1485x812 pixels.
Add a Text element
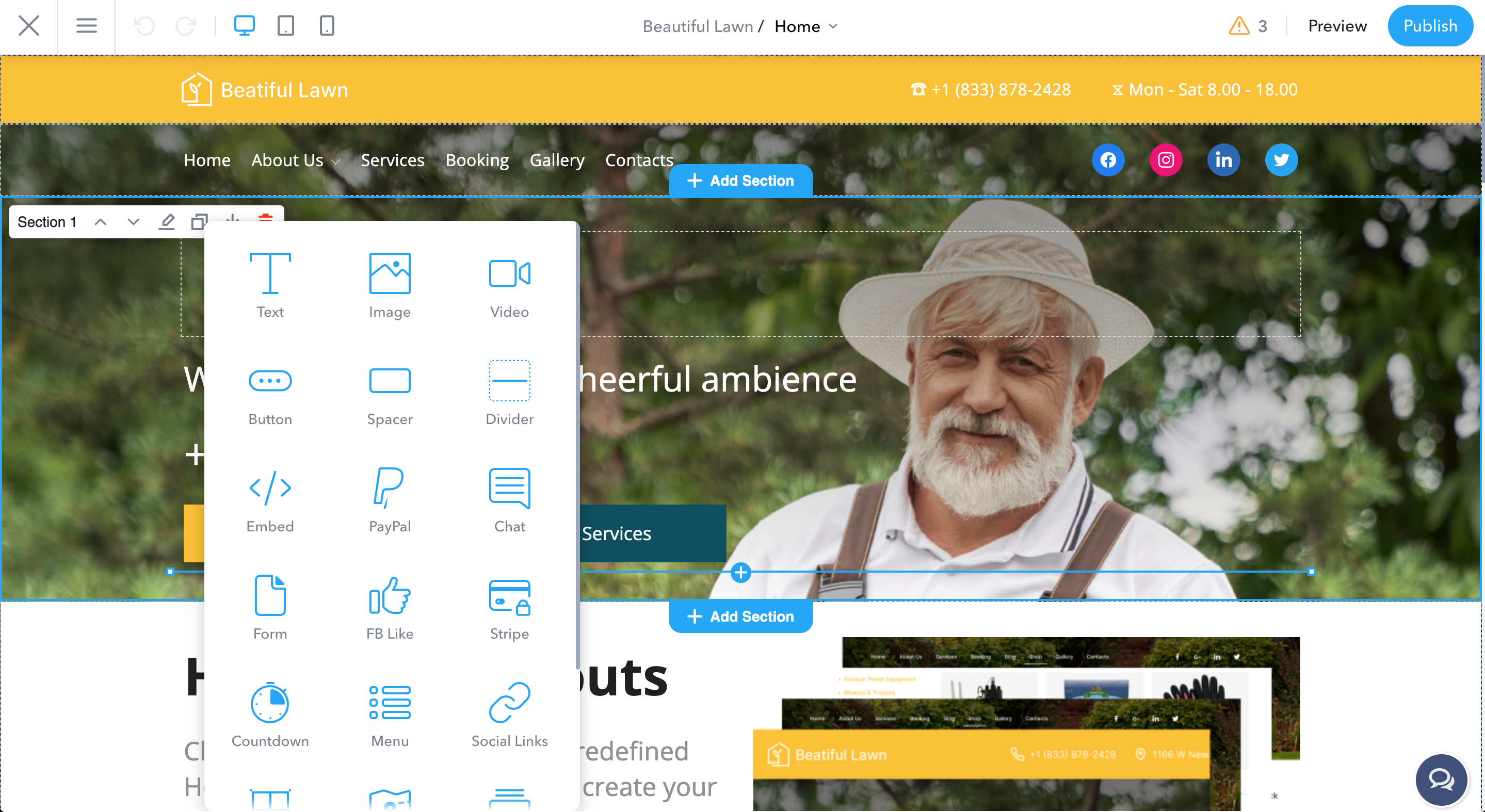click(x=270, y=285)
